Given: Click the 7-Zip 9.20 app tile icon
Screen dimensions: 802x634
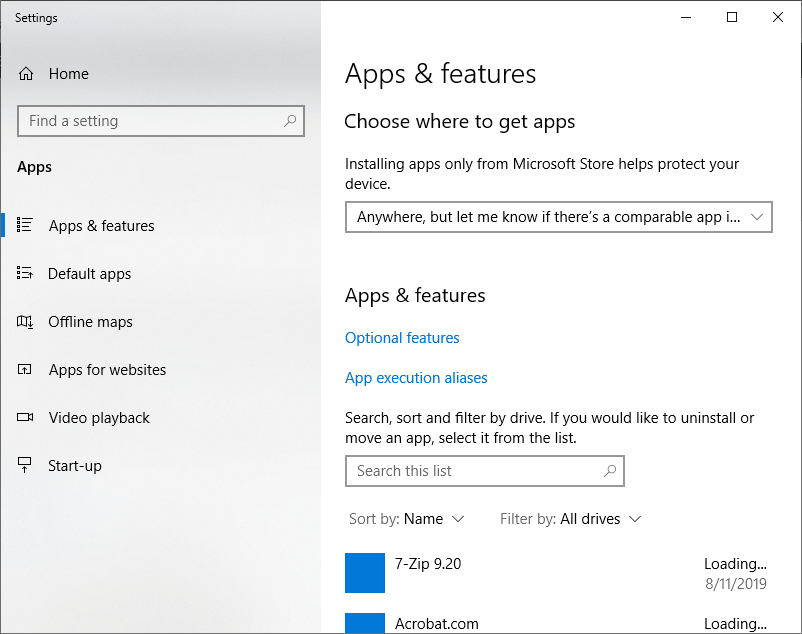Looking at the screenshot, I should [x=365, y=573].
